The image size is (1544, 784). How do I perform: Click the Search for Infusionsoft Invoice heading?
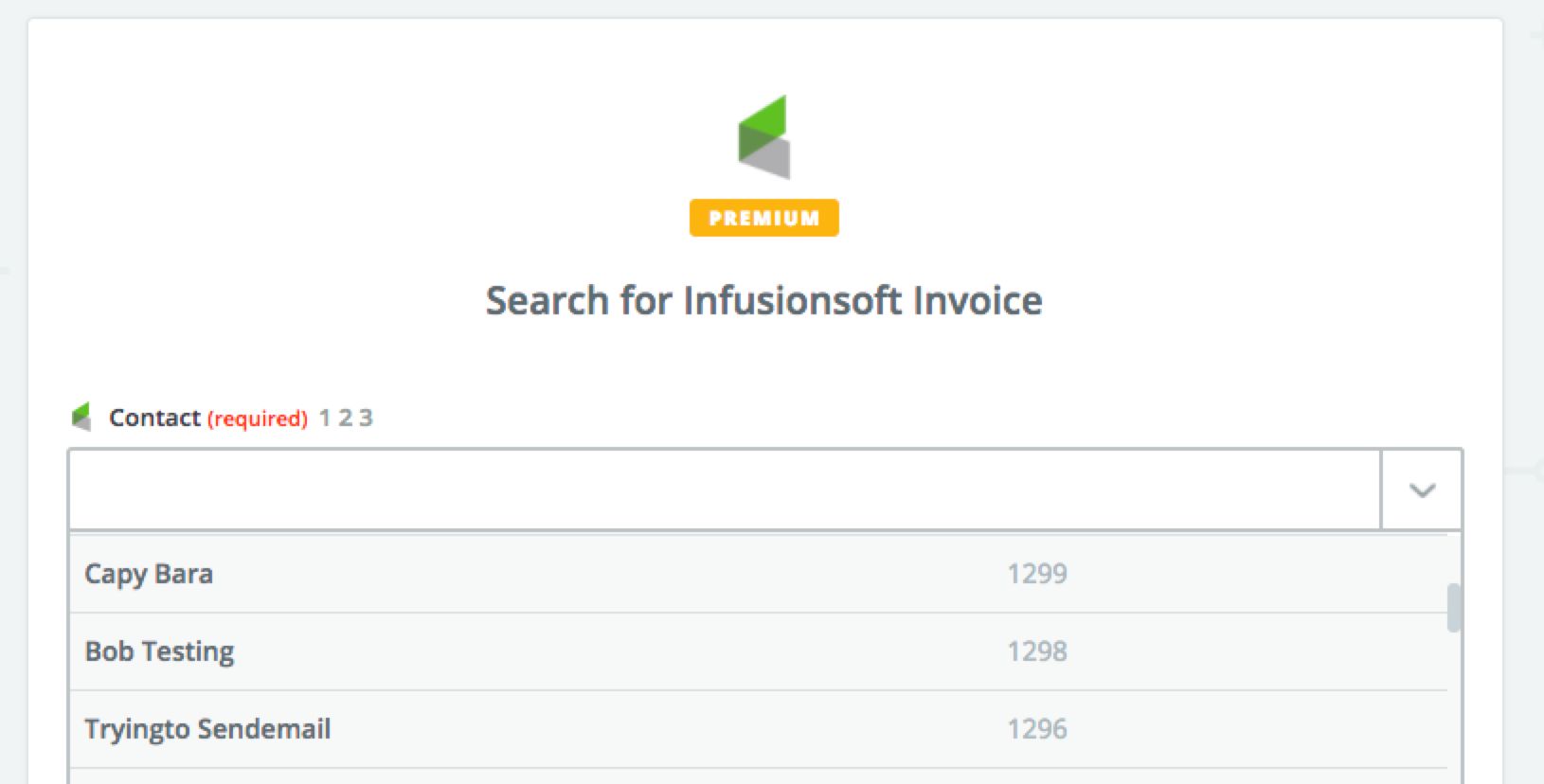[x=763, y=301]
